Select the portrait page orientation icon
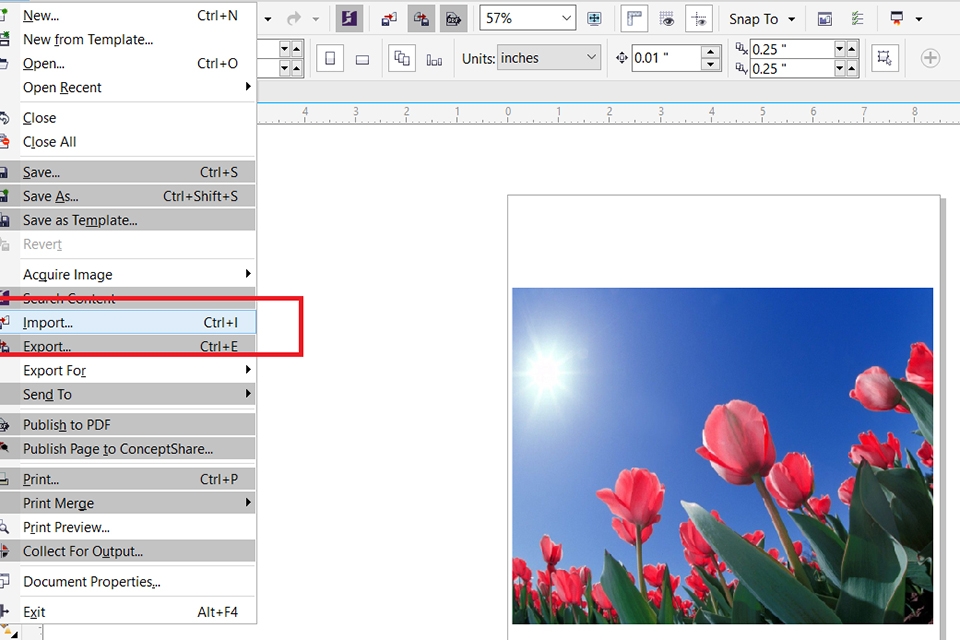 tap(329, 57)
